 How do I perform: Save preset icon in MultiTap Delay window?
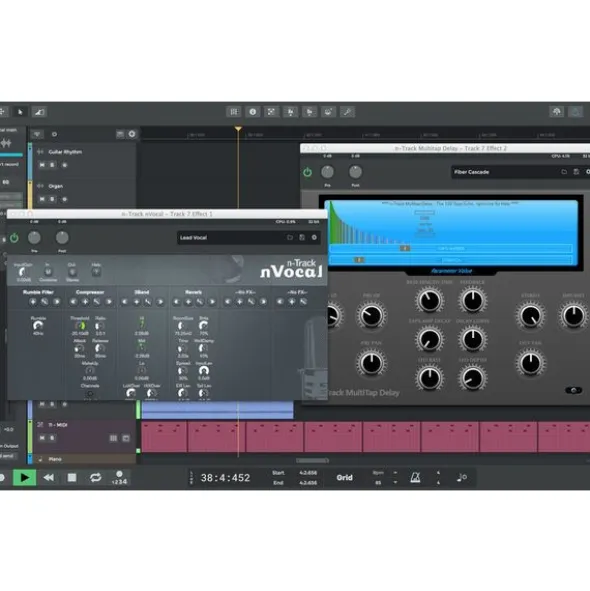(x=576, y=172)
